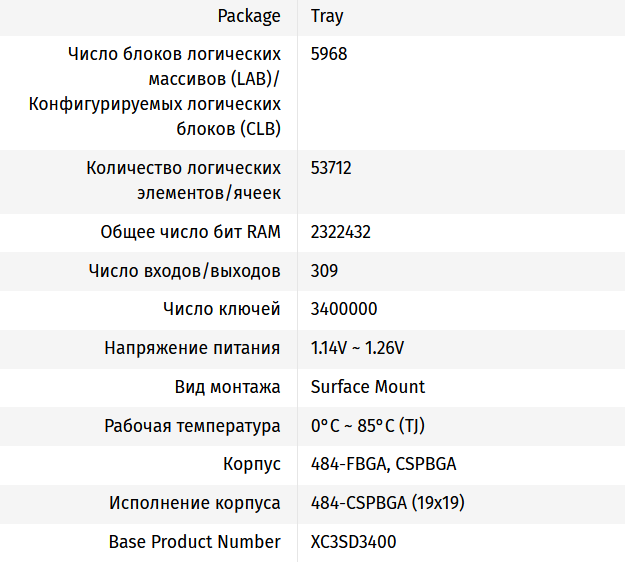Click the 'Вид монтажа' label

pos(227,387)
